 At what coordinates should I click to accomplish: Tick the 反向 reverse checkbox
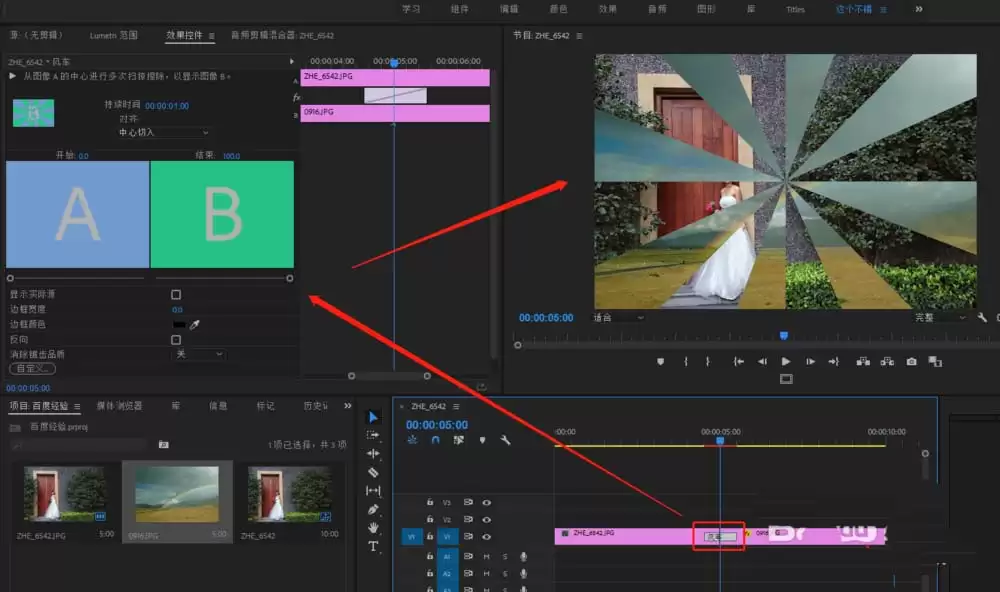coord(176,340)
